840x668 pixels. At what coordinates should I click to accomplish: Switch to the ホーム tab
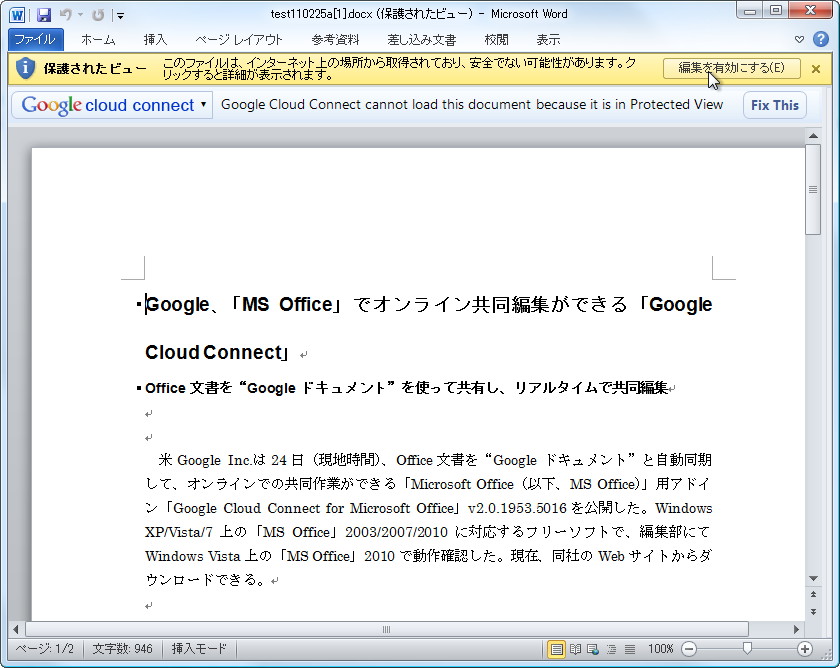[98, 40]
